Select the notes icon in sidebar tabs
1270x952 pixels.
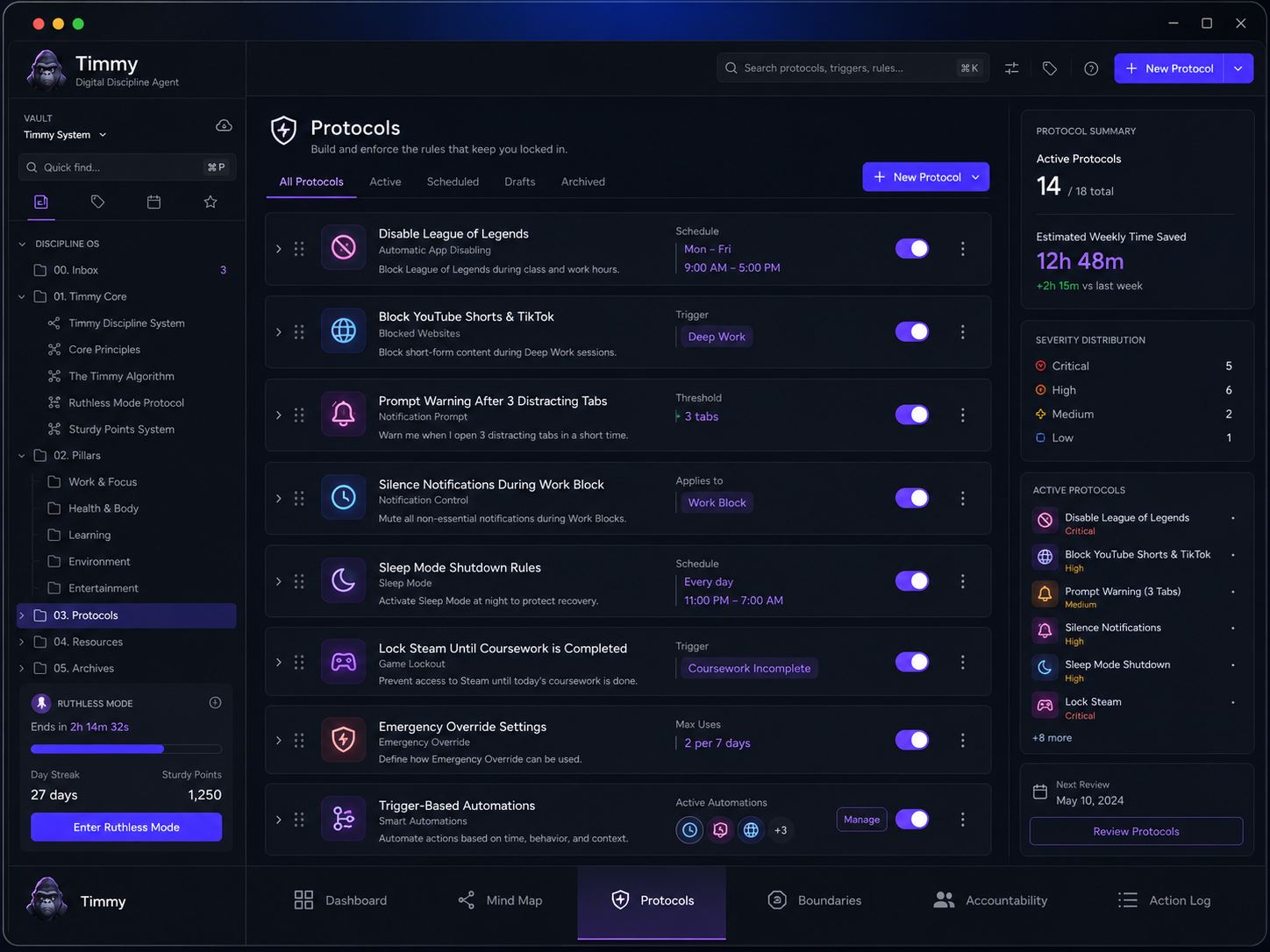pos(40,202)
